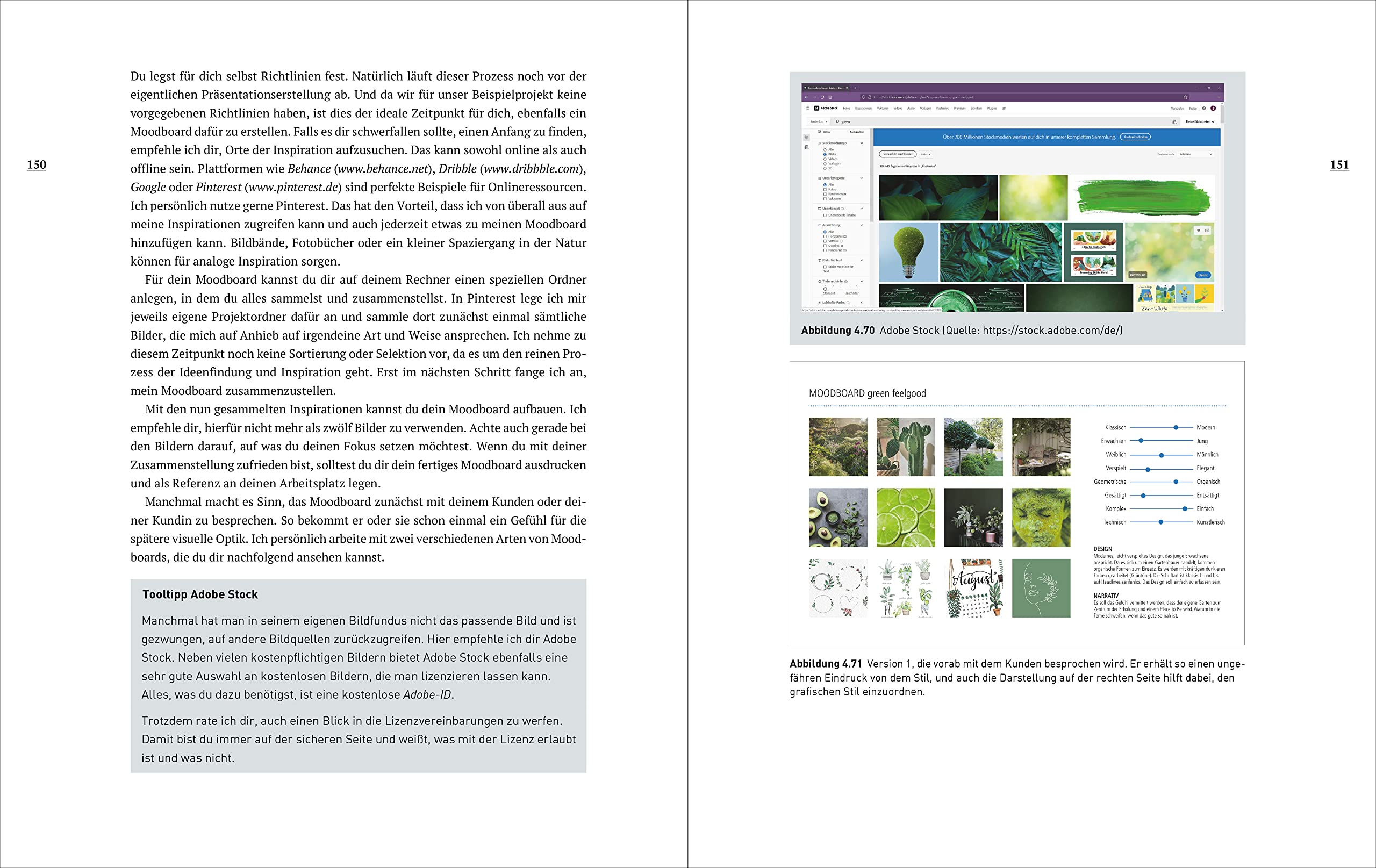Select the Alle radio under Stockmedientyp
Viewport: 1376px width, 868px height.
coord(825,150)
